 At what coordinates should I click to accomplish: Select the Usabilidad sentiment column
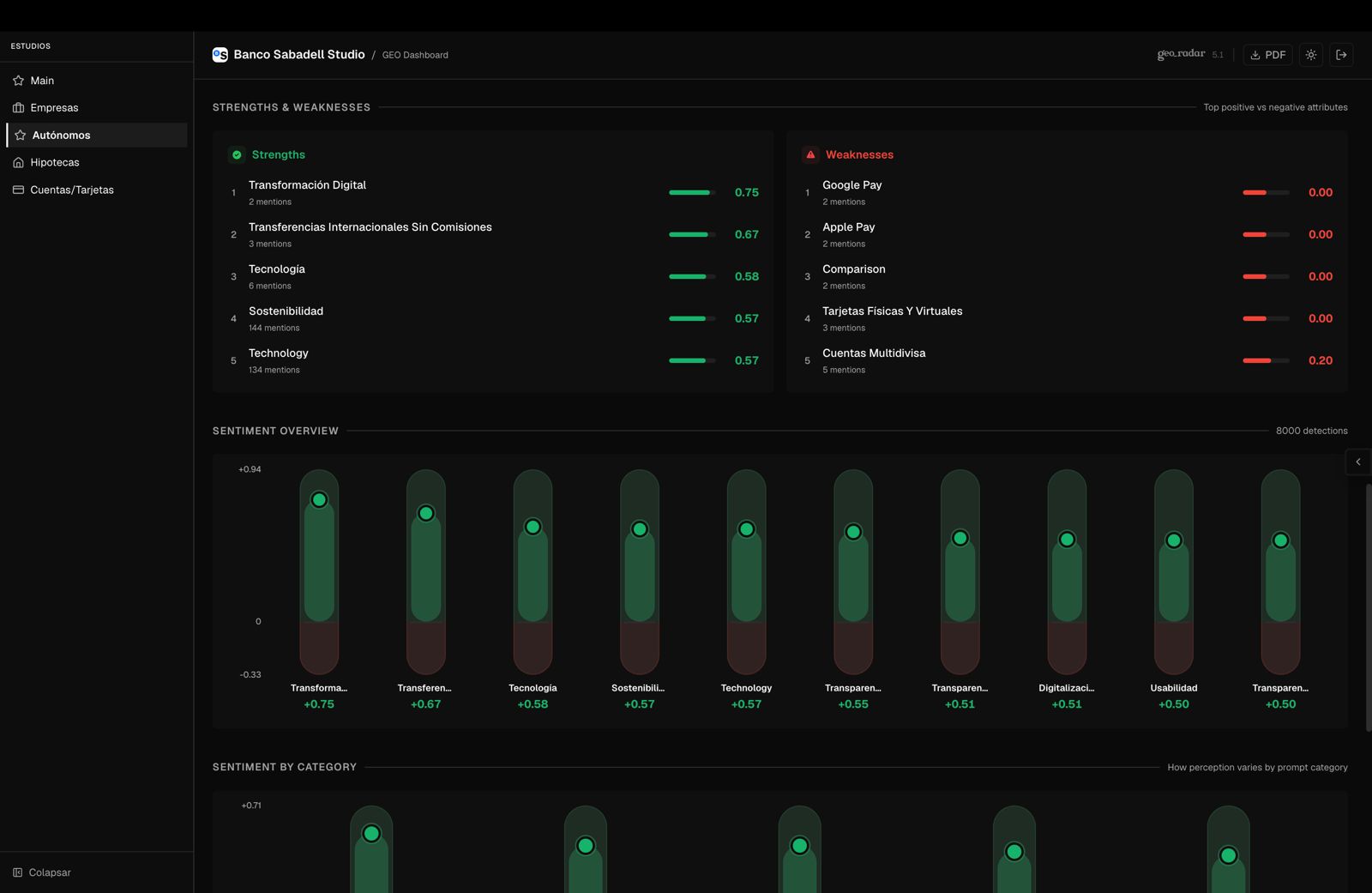1174,571
